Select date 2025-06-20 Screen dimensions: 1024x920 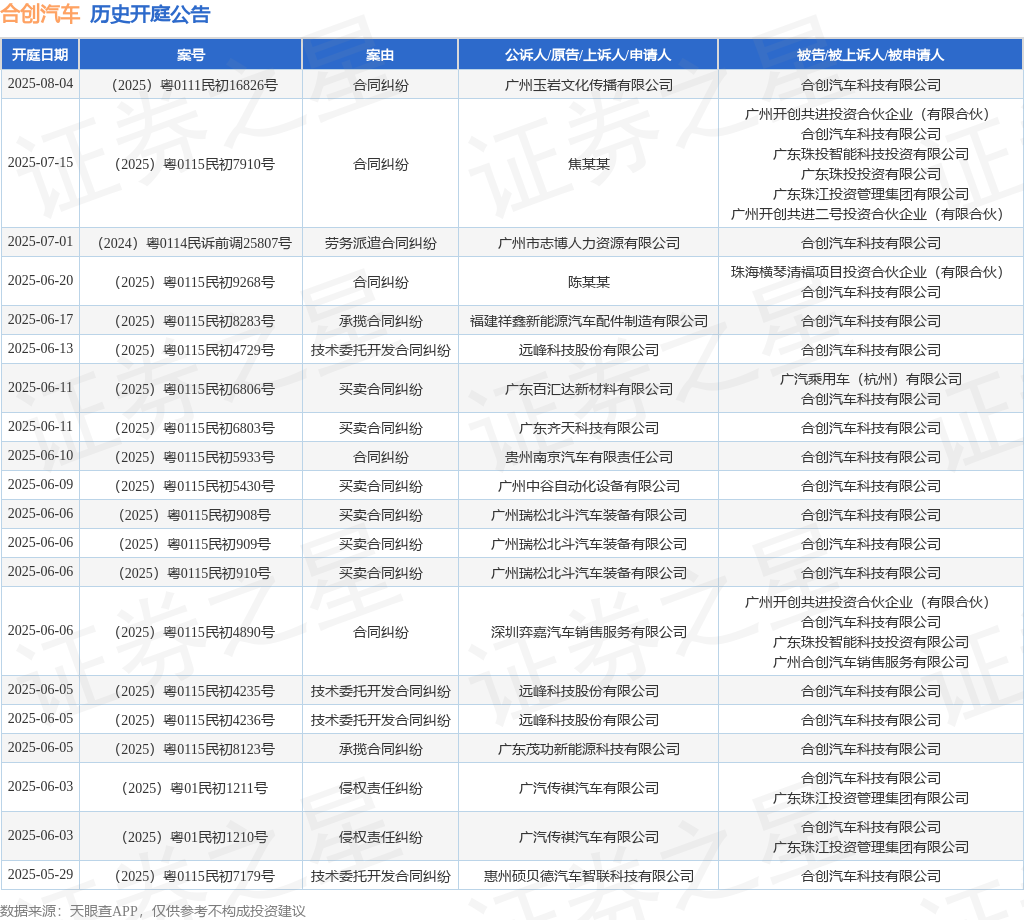coord(40,280)
